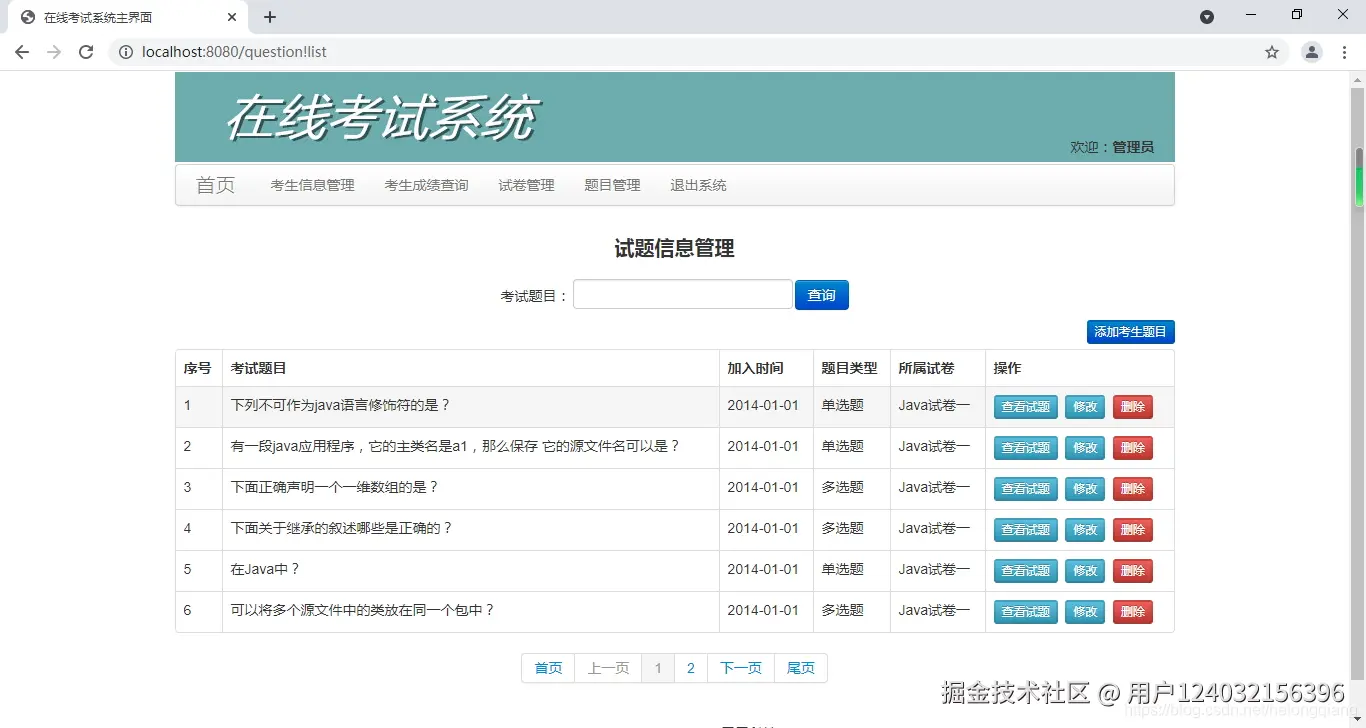1366x728 pixels.
Task: Click 删除 for question 4
Action: coord(1133,530)
